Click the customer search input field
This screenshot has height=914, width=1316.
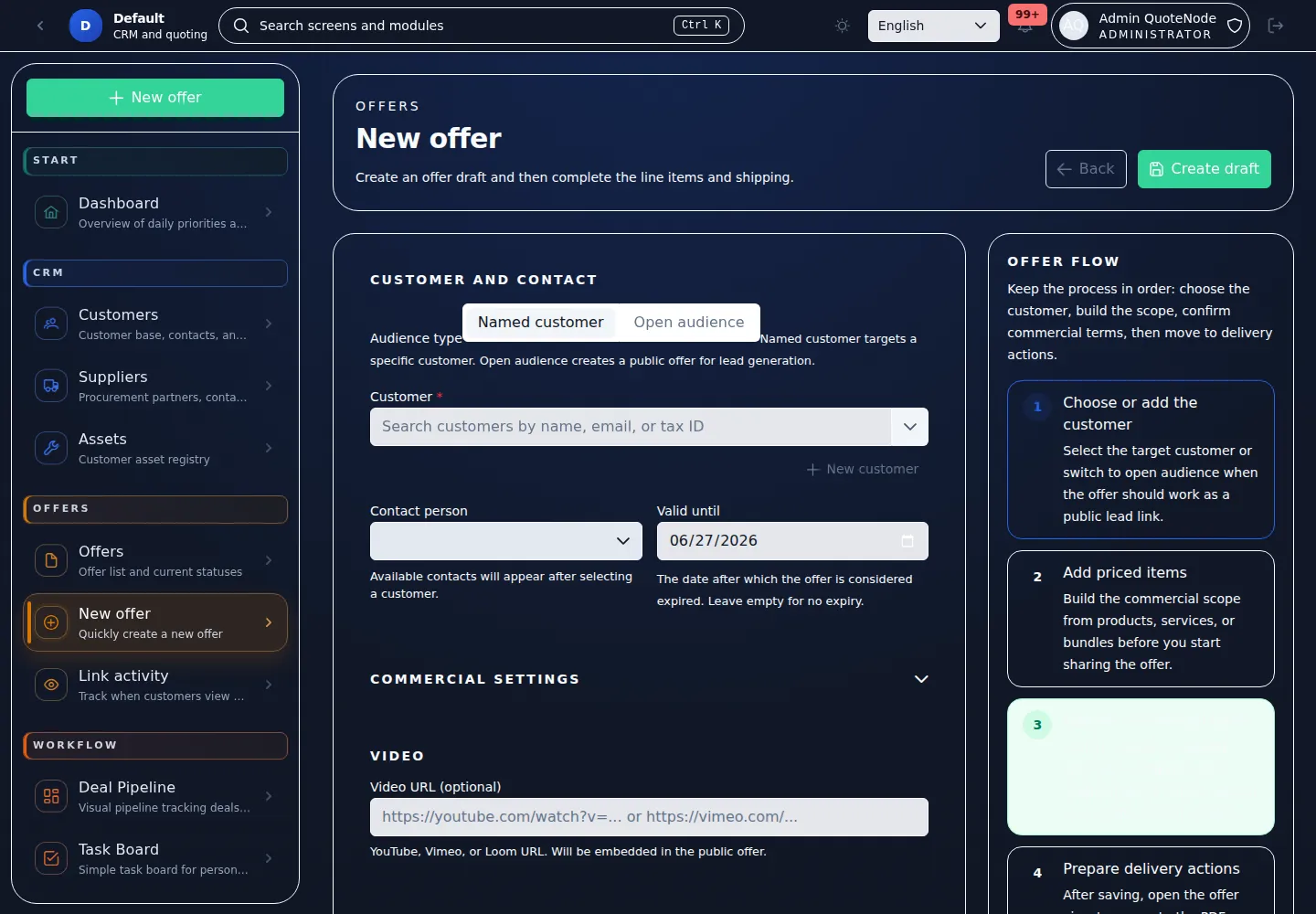[631, 427]
